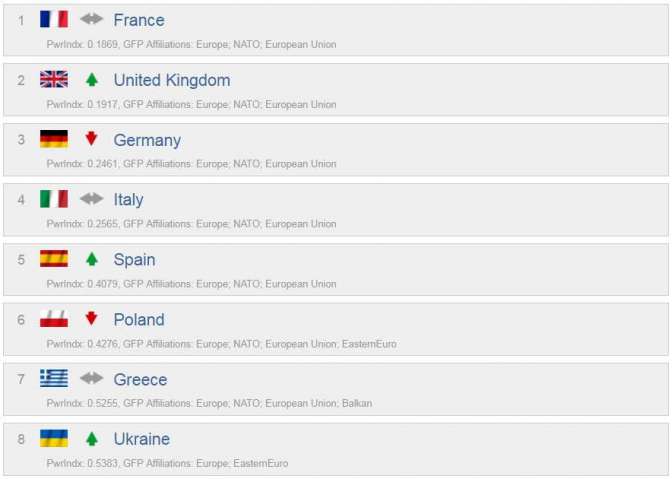Click the green up arrow beside Ukraine
672x479 pixels.
click(92, 438)
